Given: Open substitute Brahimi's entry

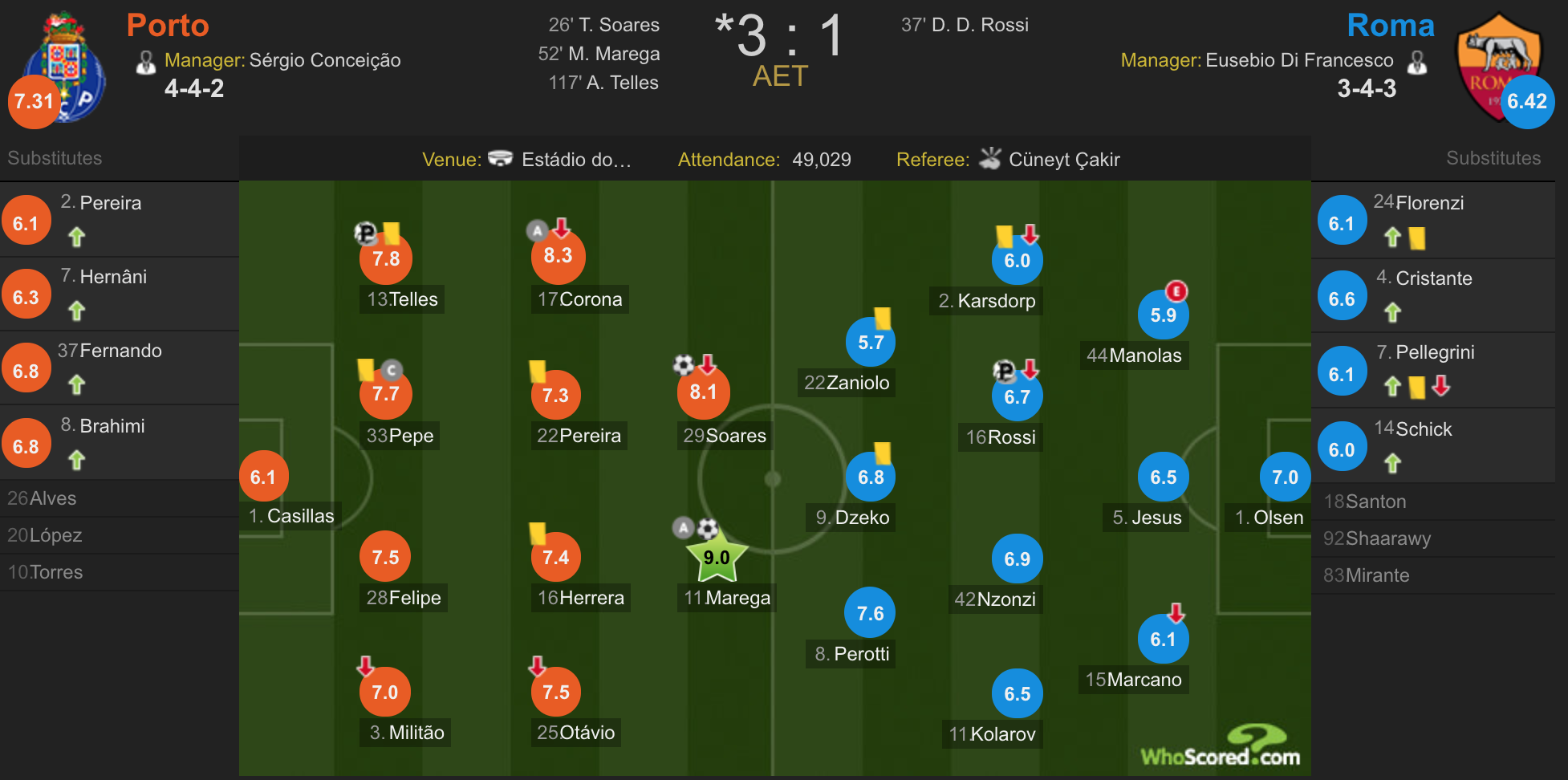Looking at the screenshot, I should point(120,443).
